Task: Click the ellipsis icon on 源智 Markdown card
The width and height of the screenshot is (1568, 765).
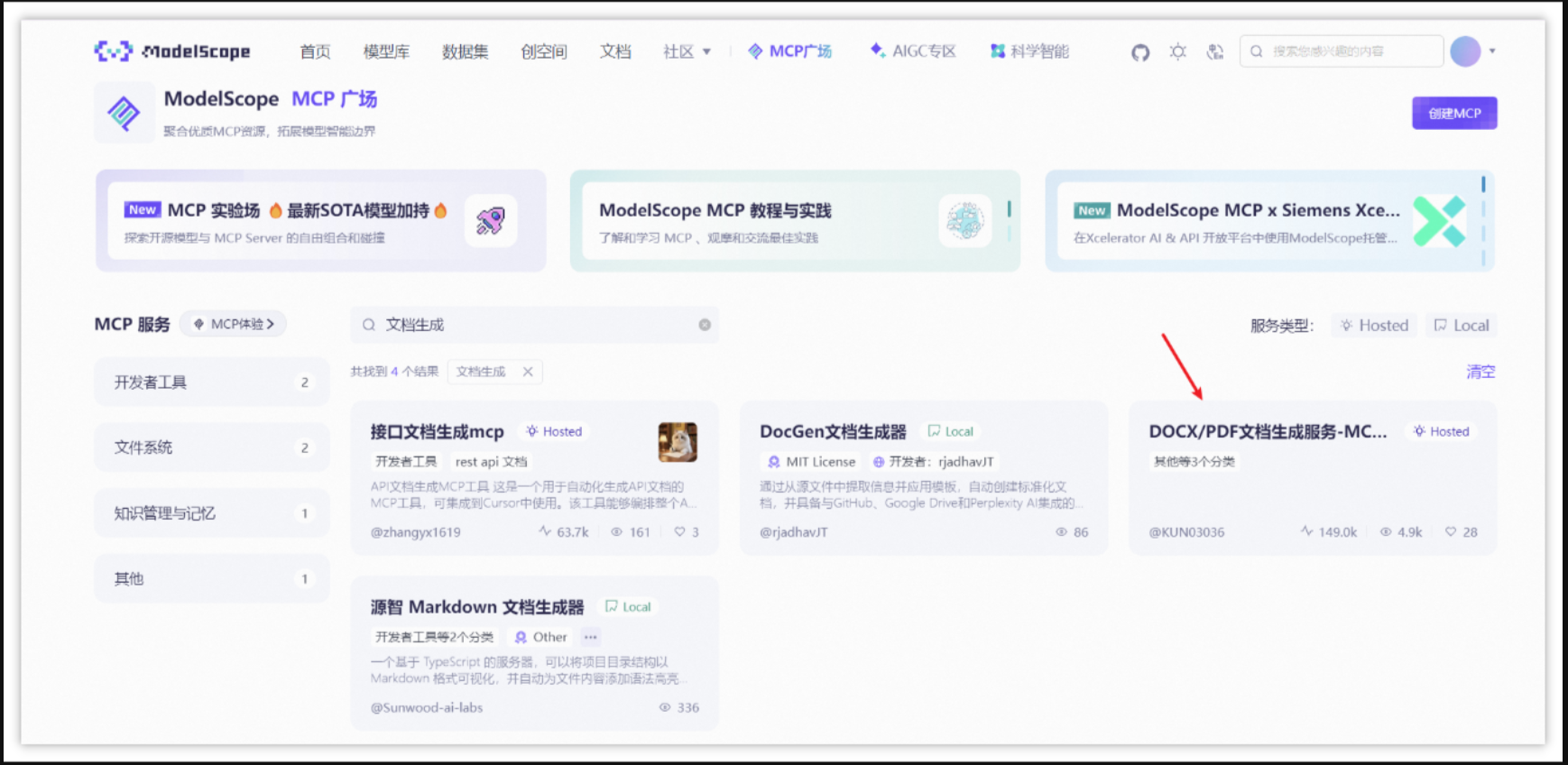Action: (590, 637)
